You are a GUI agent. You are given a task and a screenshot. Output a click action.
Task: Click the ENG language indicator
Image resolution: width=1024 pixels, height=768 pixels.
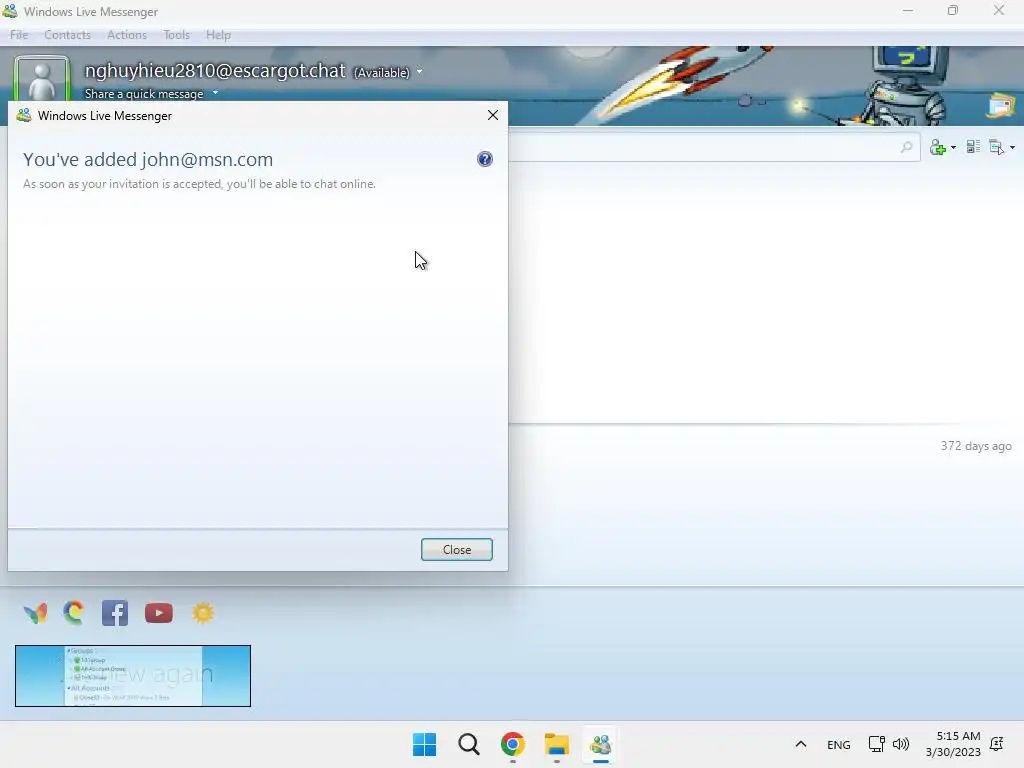(x=839, y=744)
